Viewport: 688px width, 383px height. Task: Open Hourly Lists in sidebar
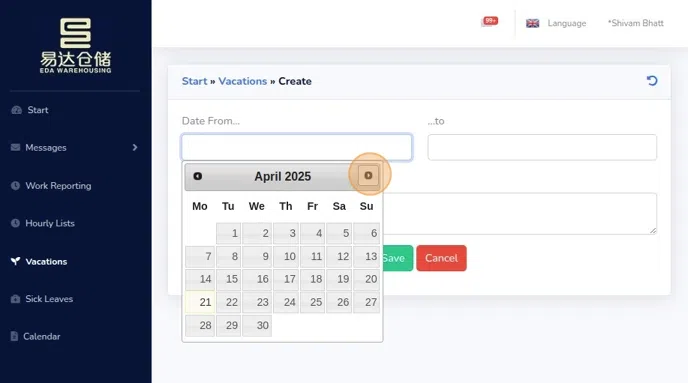click(50, 223)
